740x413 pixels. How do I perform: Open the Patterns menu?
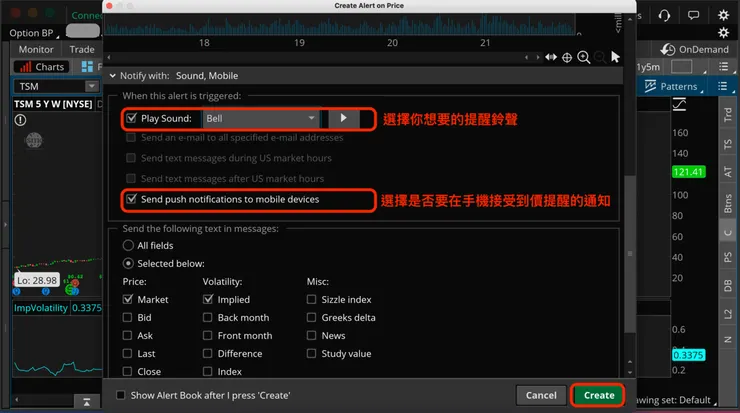click(674, 86)
